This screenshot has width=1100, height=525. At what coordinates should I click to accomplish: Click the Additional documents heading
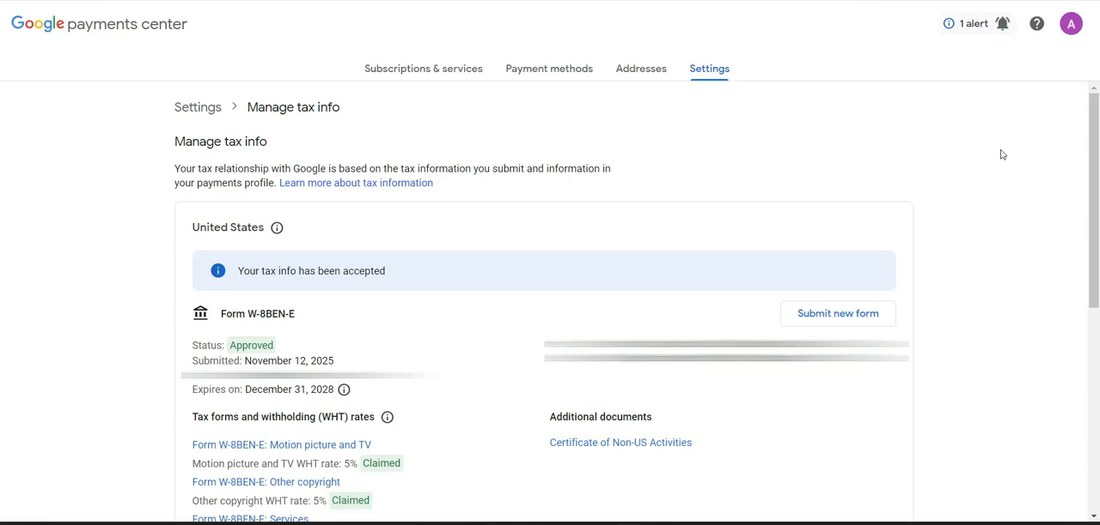click(601, 417)
